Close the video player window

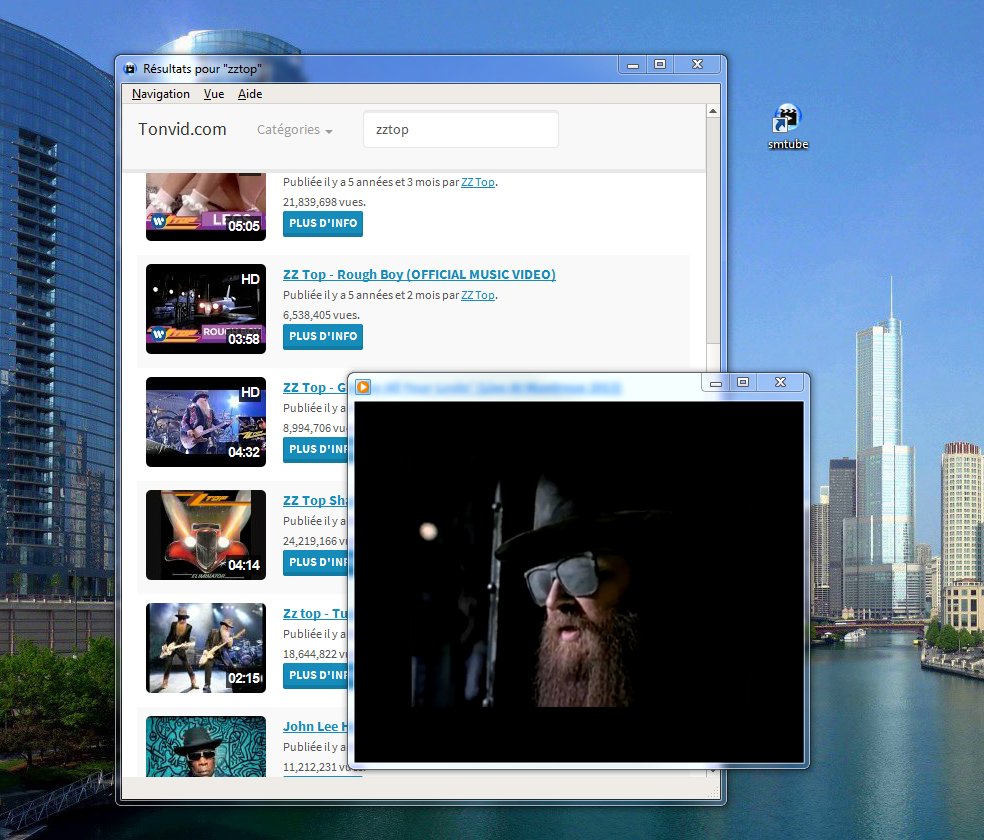[x=780, y=382]
